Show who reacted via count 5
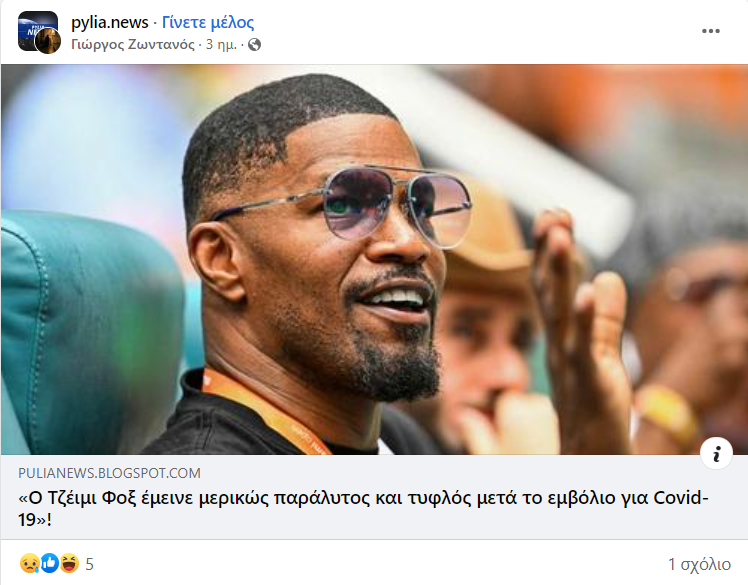This screenshot has height=585, width=748. (90, 564)
